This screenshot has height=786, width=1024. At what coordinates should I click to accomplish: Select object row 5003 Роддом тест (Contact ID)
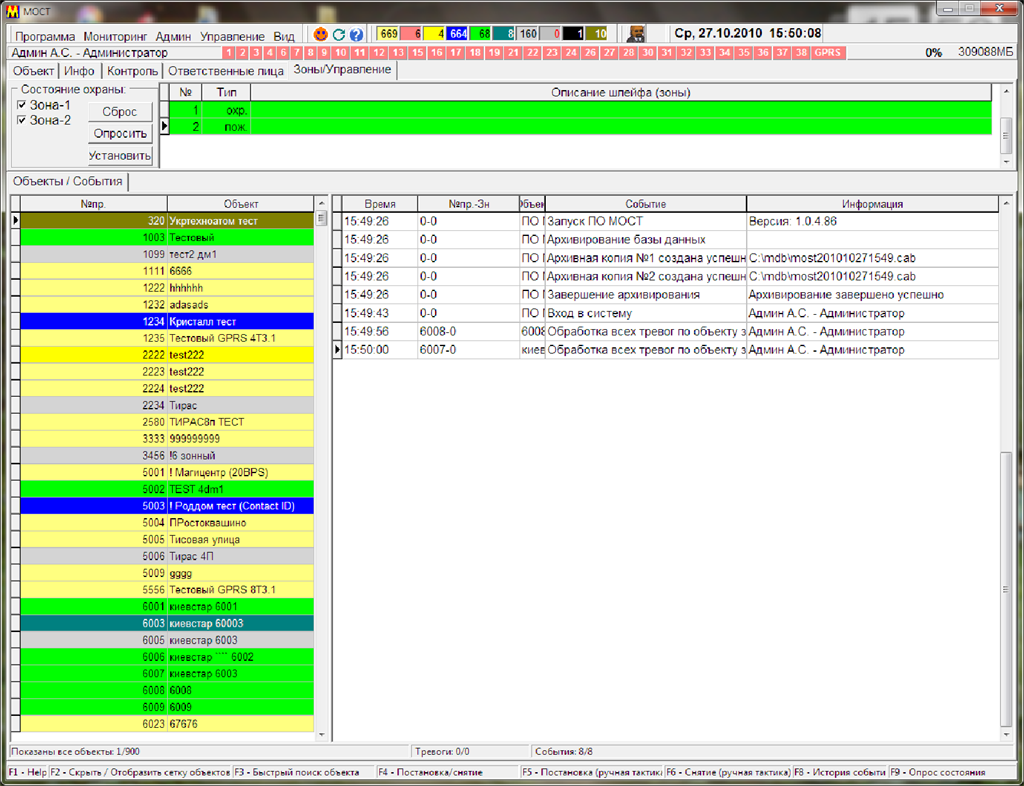167,506
